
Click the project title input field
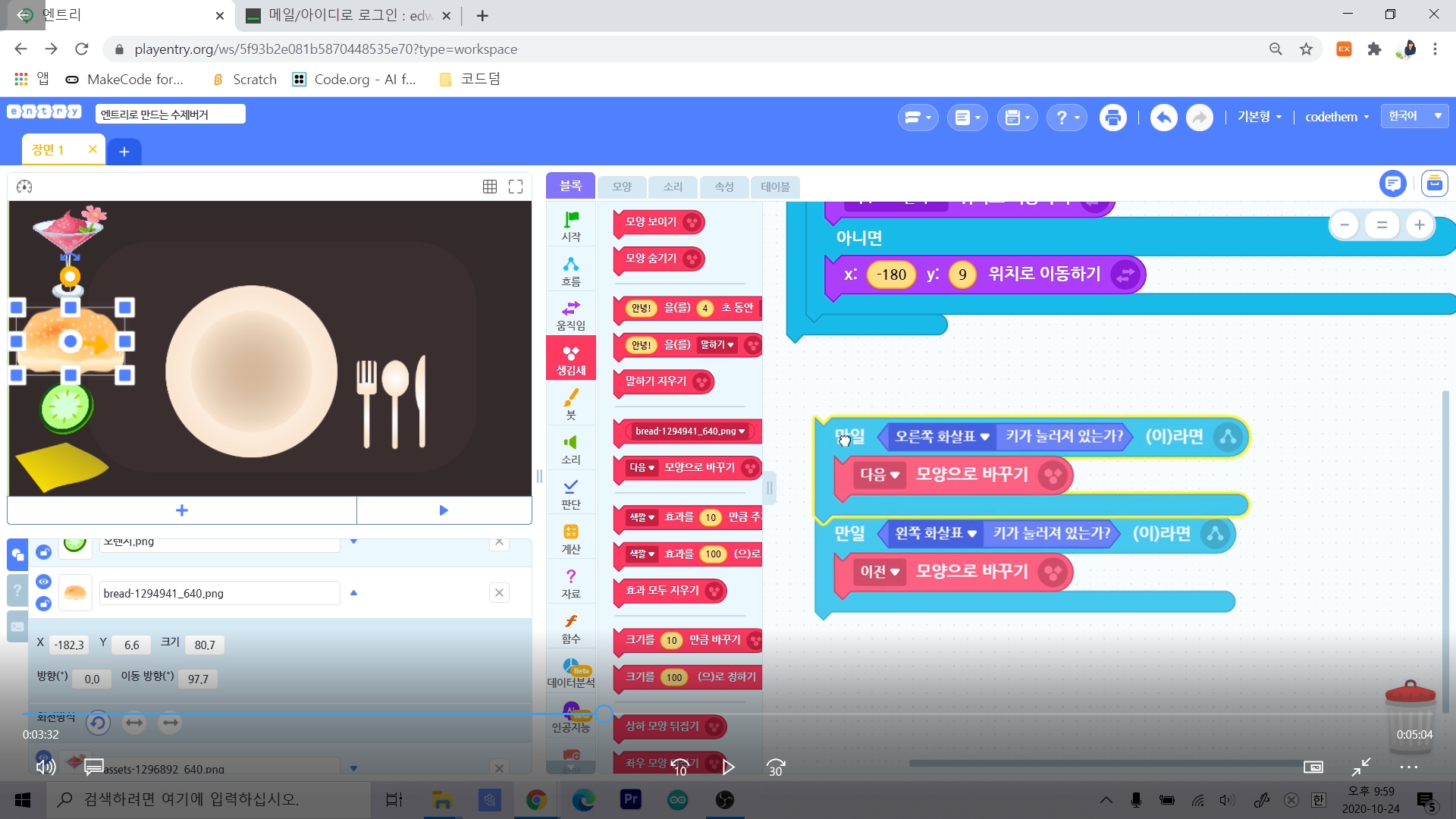coord(170,115)
